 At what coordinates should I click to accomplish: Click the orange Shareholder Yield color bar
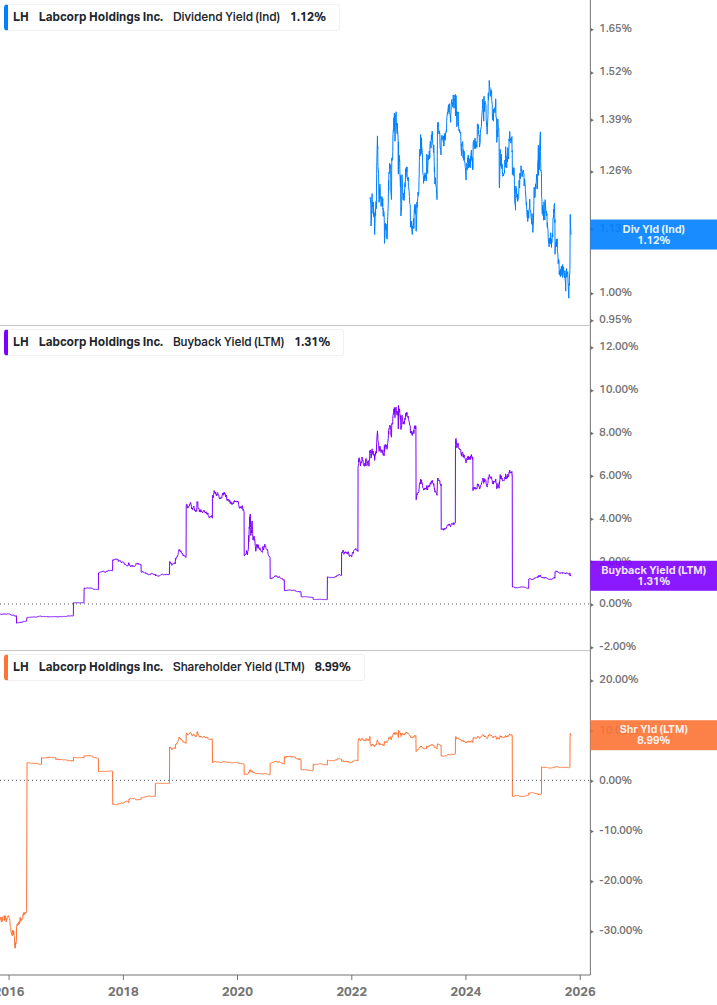pyautogui.click(x=6, y=667)
